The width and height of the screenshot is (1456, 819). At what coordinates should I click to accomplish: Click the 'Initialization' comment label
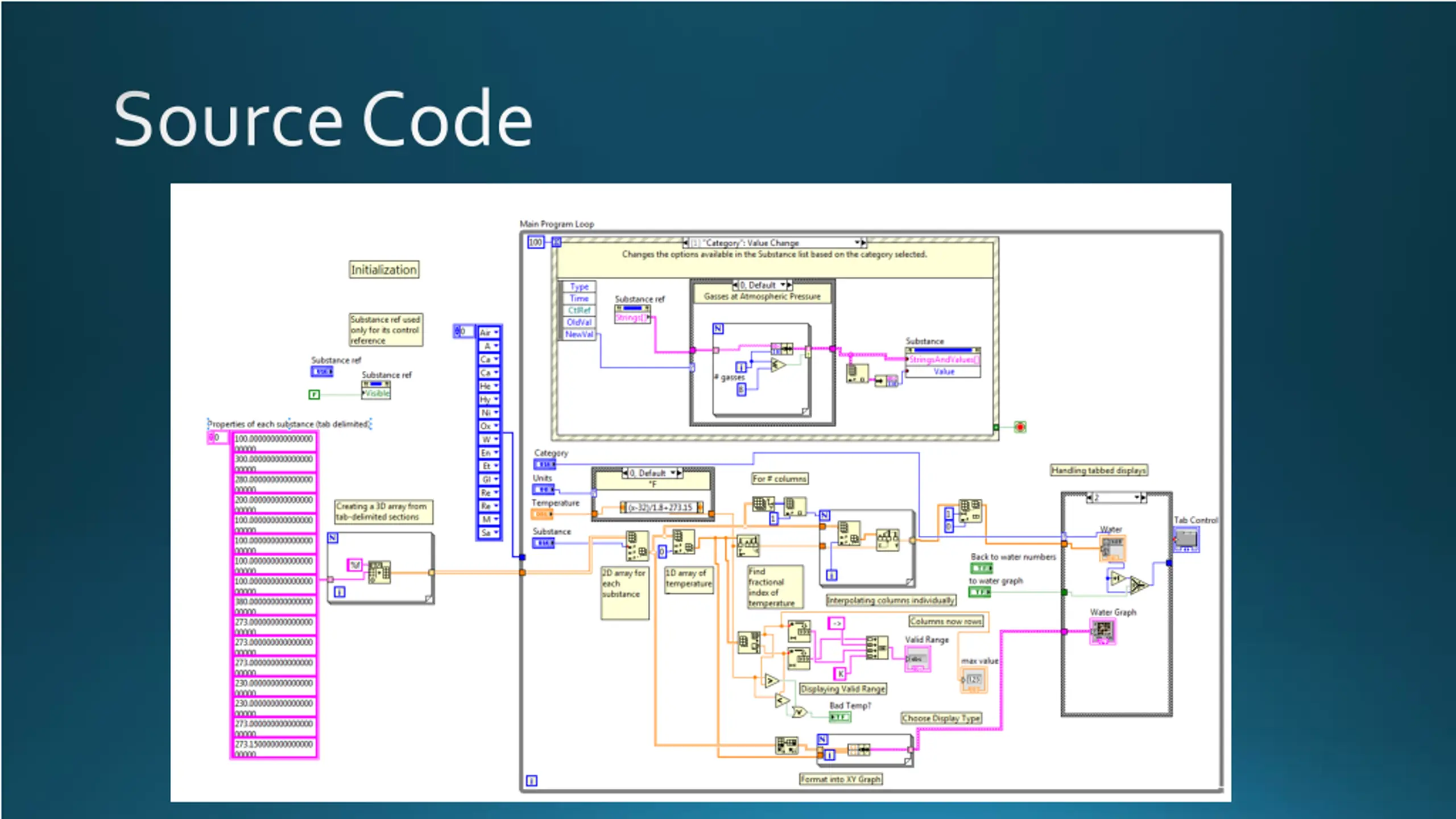(384, 270)
